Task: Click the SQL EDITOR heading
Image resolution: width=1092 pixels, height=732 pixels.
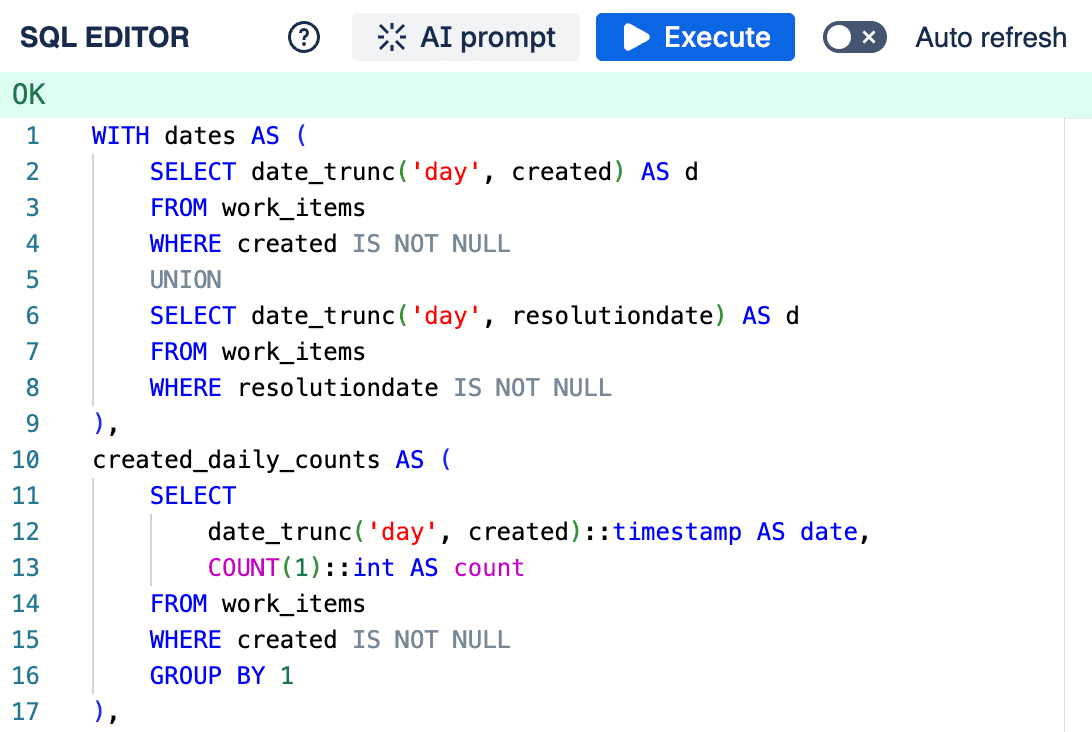Action: tap(104, 37)
